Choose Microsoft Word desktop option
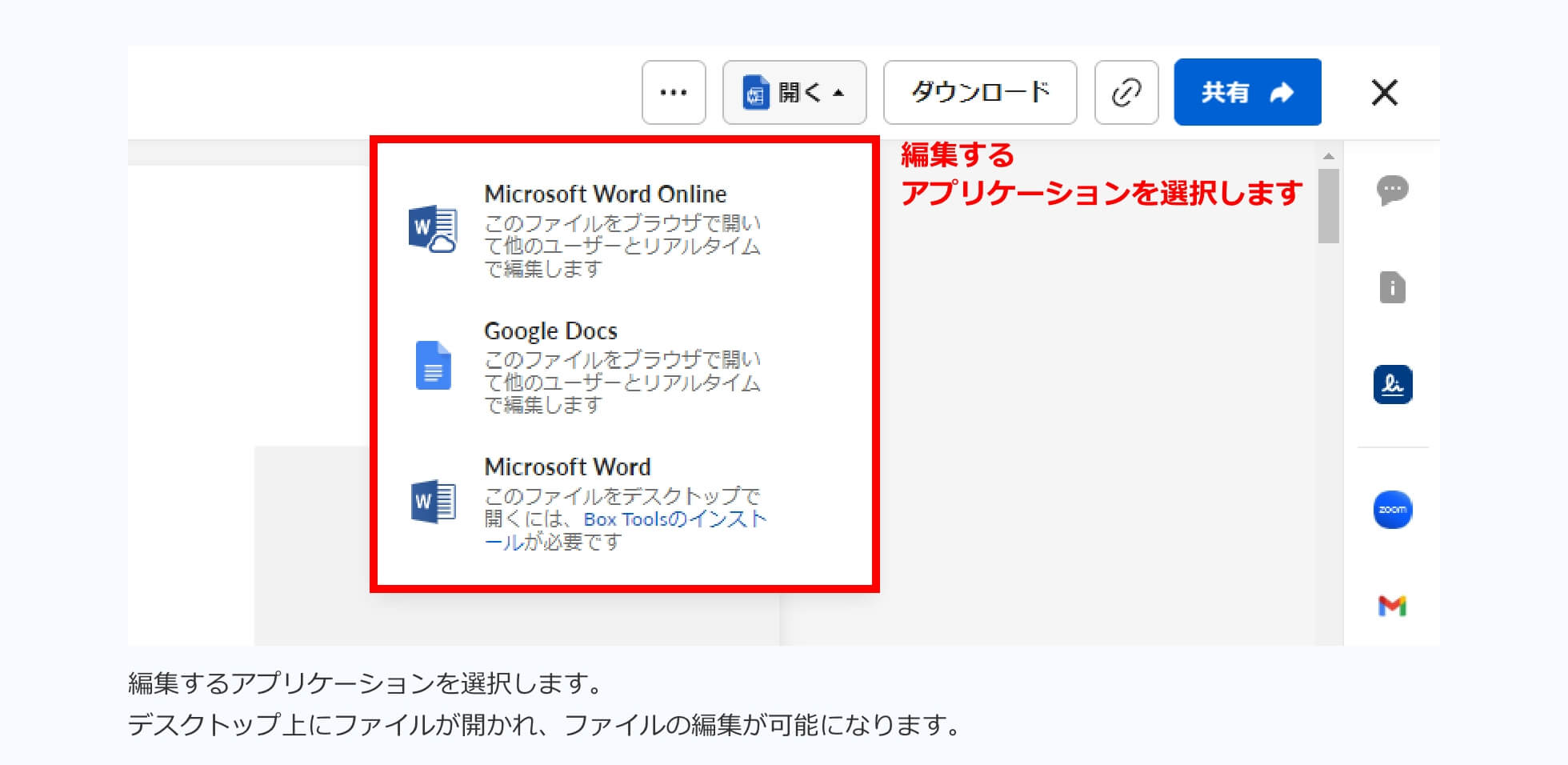 pos(567,467)
